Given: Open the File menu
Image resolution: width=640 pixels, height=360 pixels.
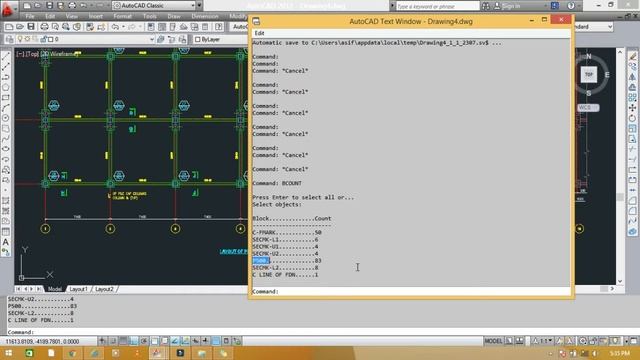Looking at the screenshot, I should click(x=30, y=16).
